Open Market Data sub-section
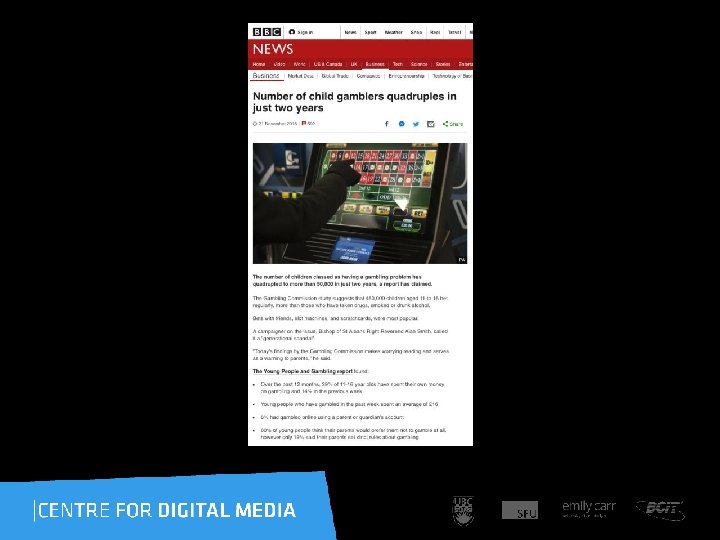The width and height of the screenshot is (720, 540). pyautogui.click(x=301, y=76)
